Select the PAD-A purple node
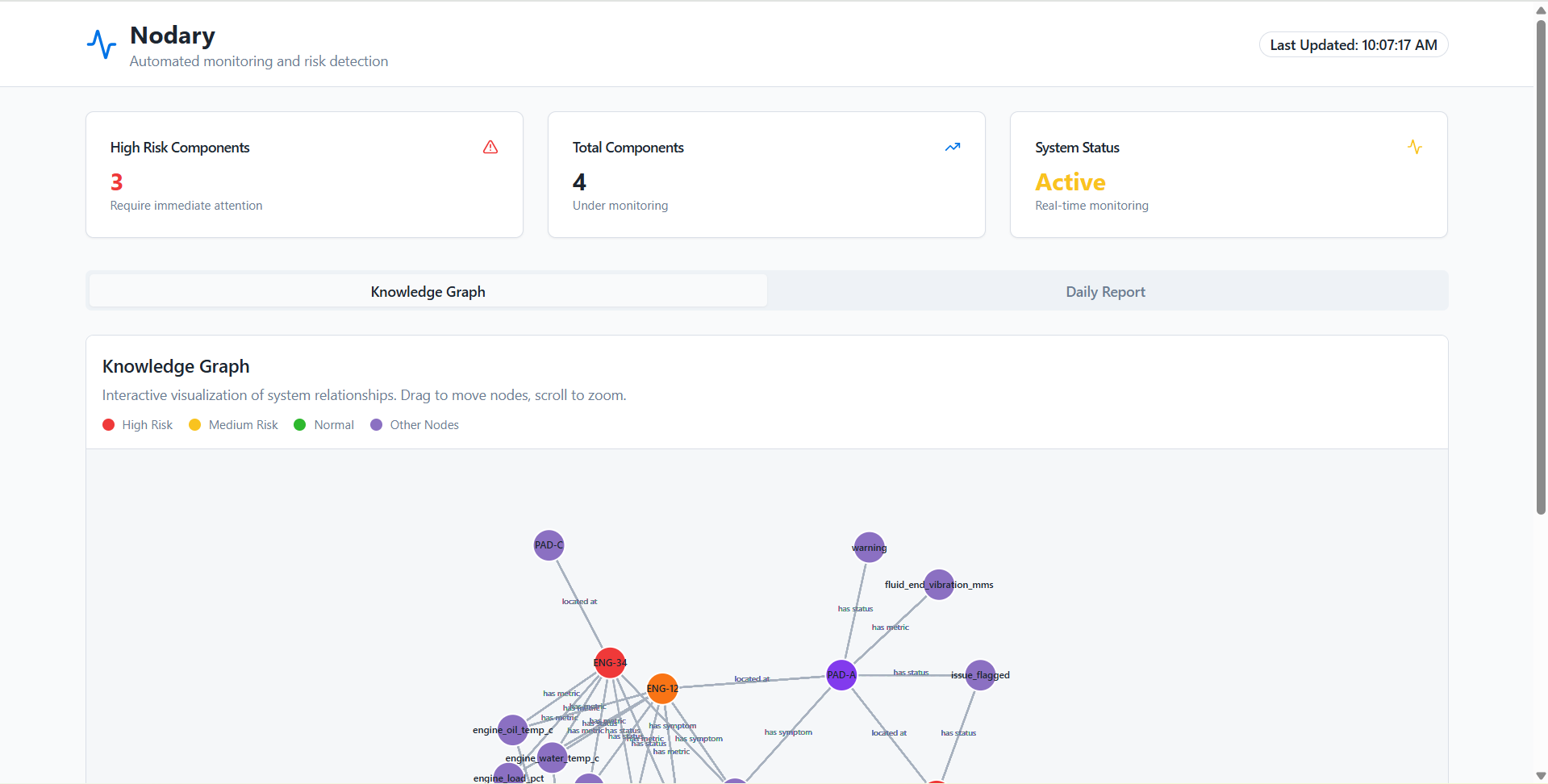This screenshot has width=1548, height=784. (841, 675)
